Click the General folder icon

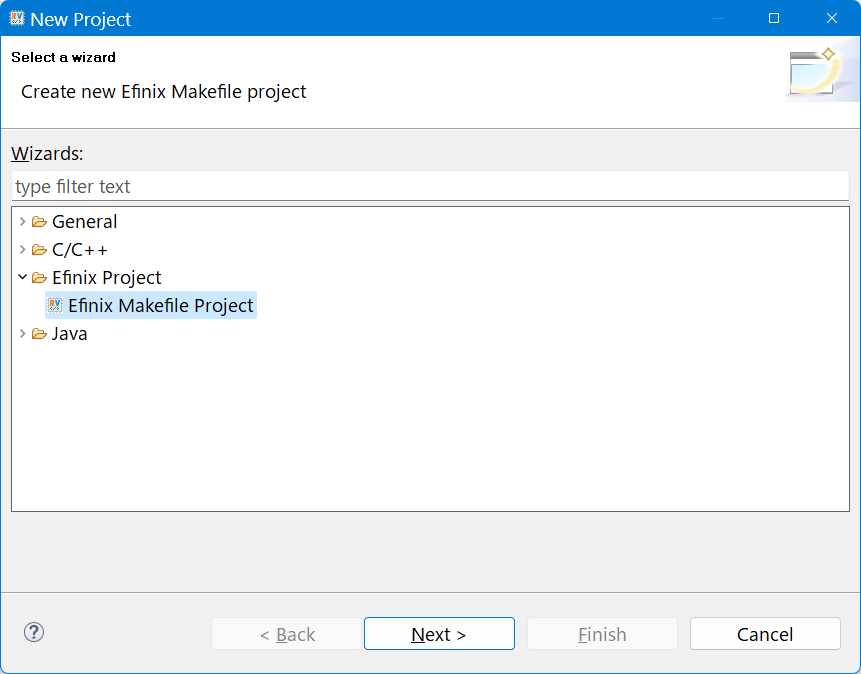(x=39, y=222)
